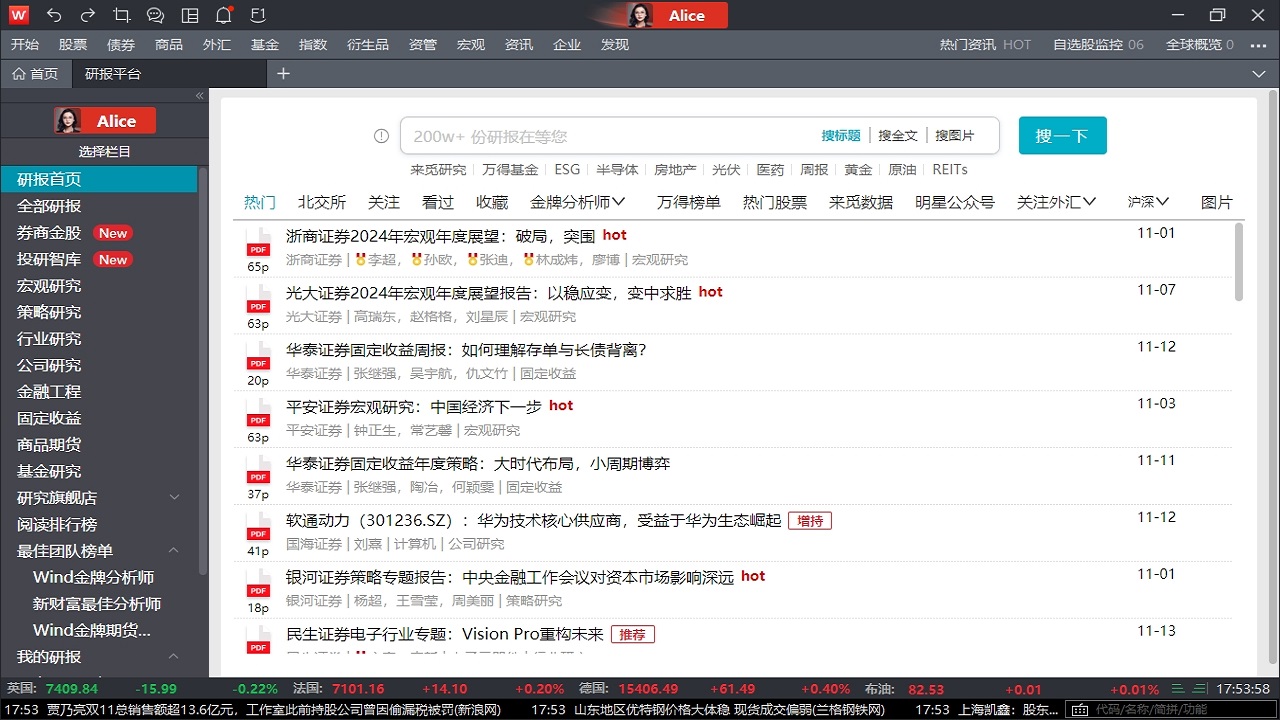Image resolution: width=1280 pixels, height=720 pixels.
Task: Open the layout panel icon
Action: point(190,14)
